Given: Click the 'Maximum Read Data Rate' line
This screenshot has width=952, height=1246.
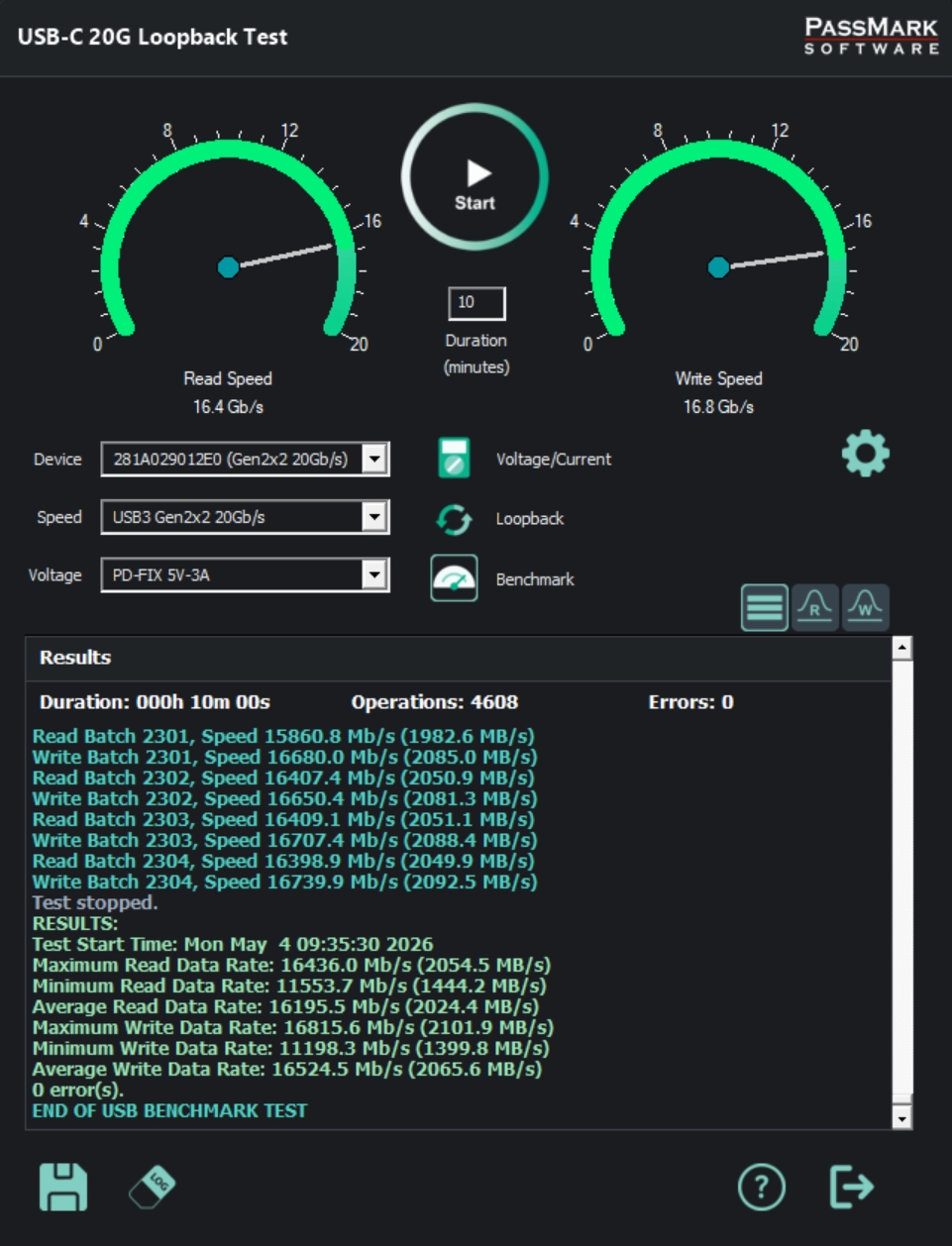Looking at the screenshot, I should point(291,965).
